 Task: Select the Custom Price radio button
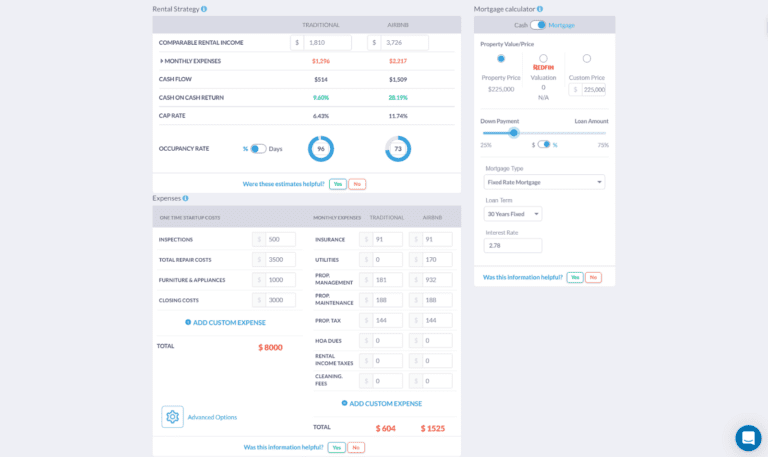tap(587, 58)
